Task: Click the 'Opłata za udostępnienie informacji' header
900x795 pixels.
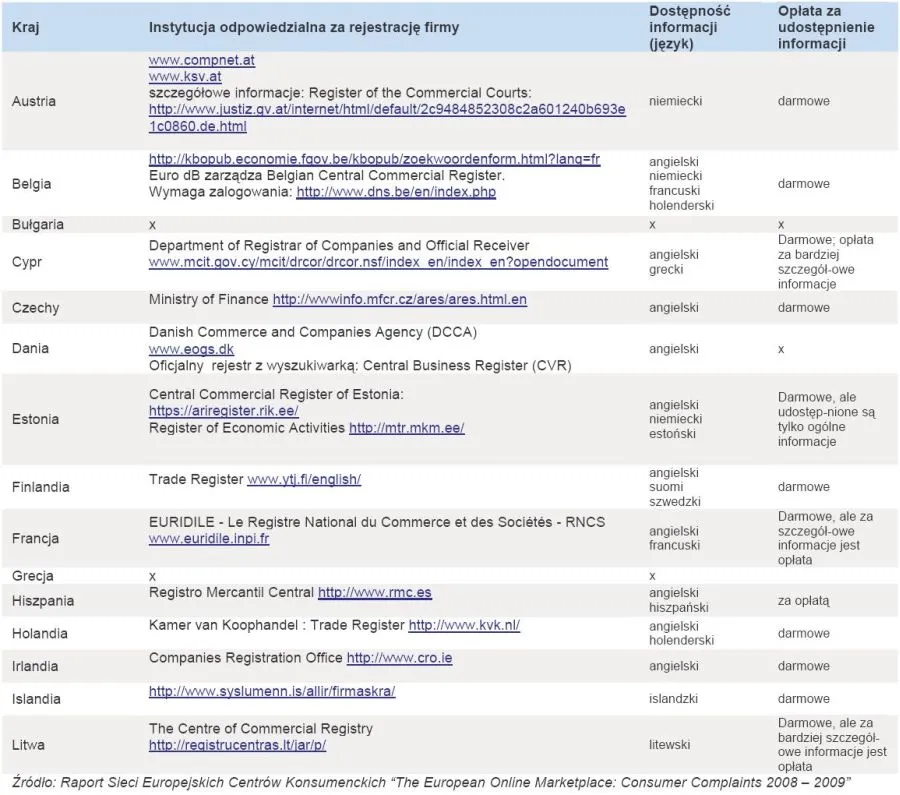Action: (x=826, y=27)
